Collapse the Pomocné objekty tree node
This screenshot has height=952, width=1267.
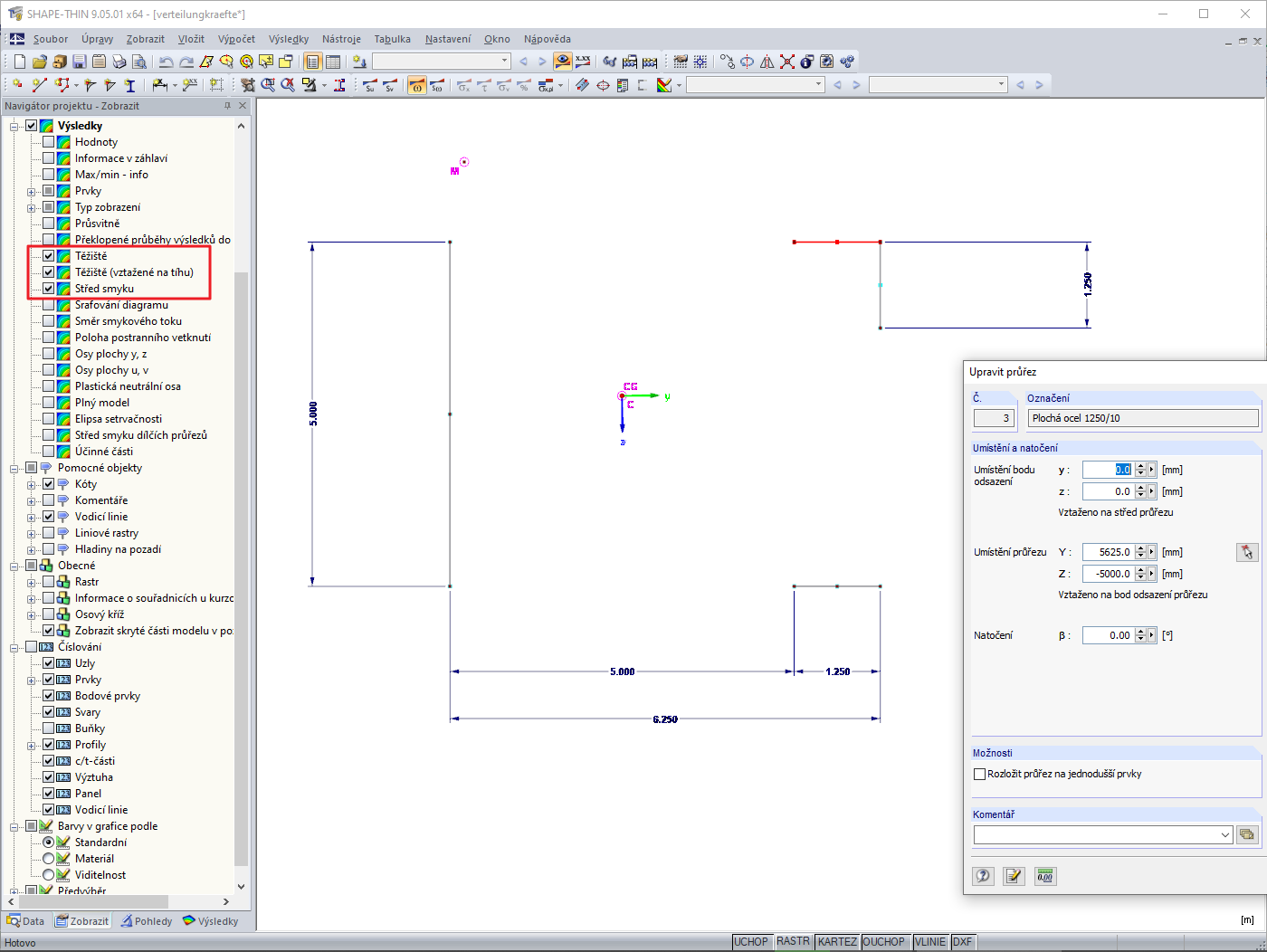(x=14, y=468)
